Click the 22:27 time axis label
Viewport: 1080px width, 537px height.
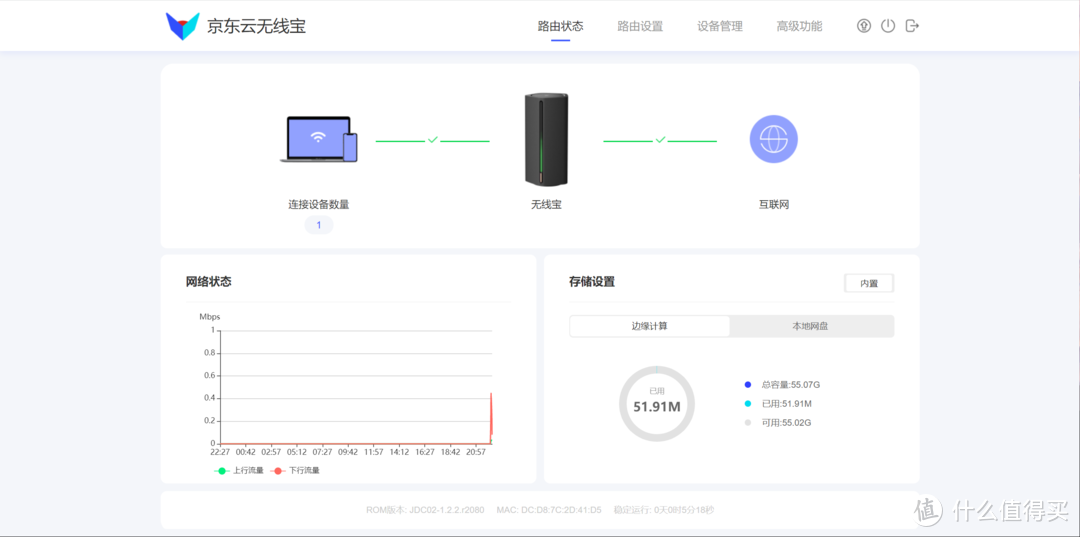pyautogui.click(x=220, y=452)
